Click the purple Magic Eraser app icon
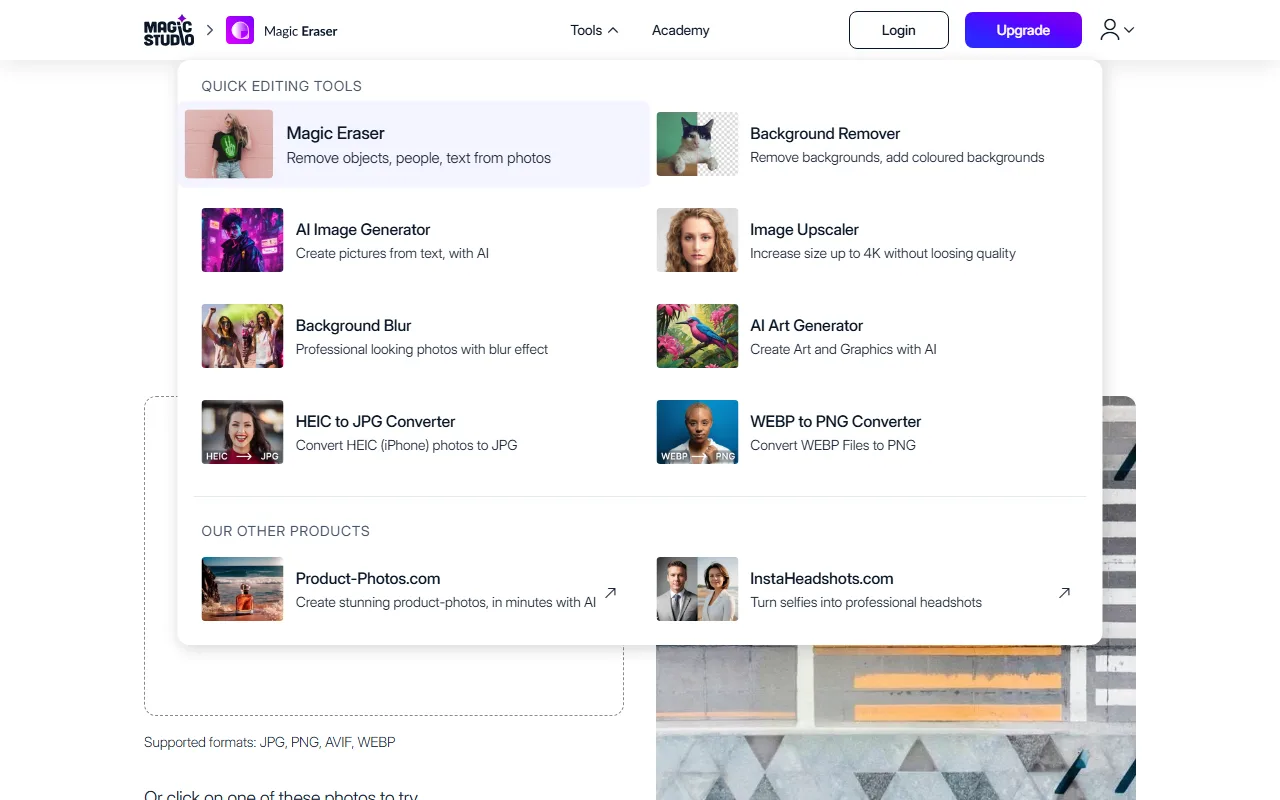Image resolution: width=1280 pixels, height=800 pixels. pos(240,30)
